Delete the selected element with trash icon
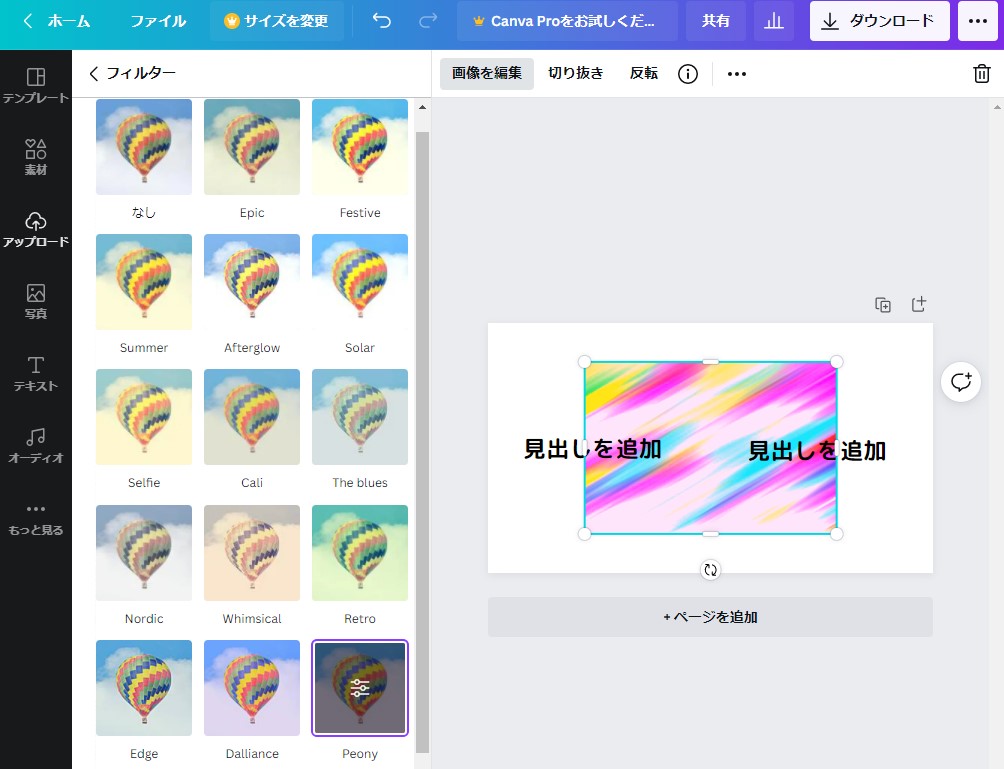 [x=982, y=74]
